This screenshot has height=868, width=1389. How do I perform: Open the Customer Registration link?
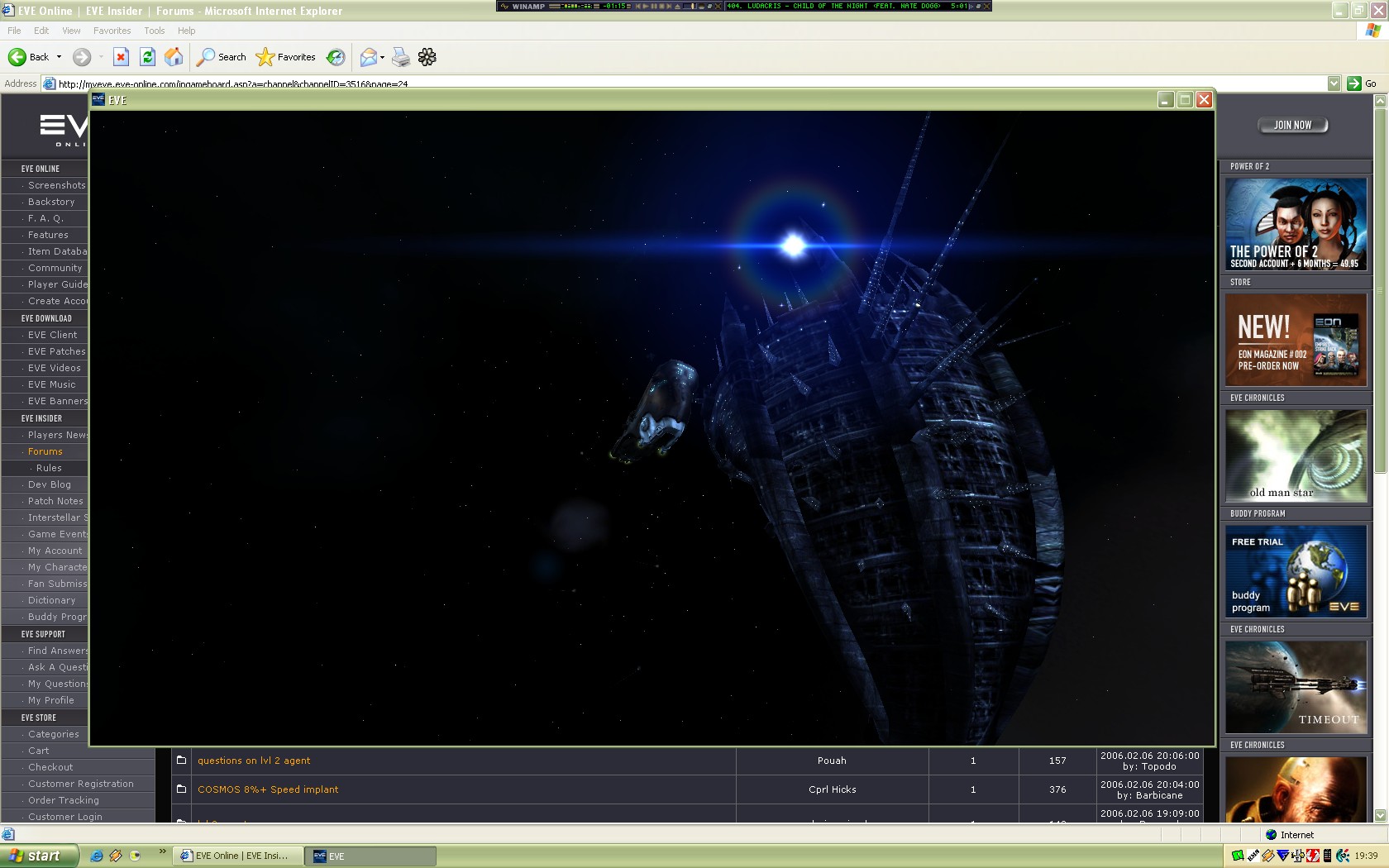pyautogui.click(x=81, y=784)
